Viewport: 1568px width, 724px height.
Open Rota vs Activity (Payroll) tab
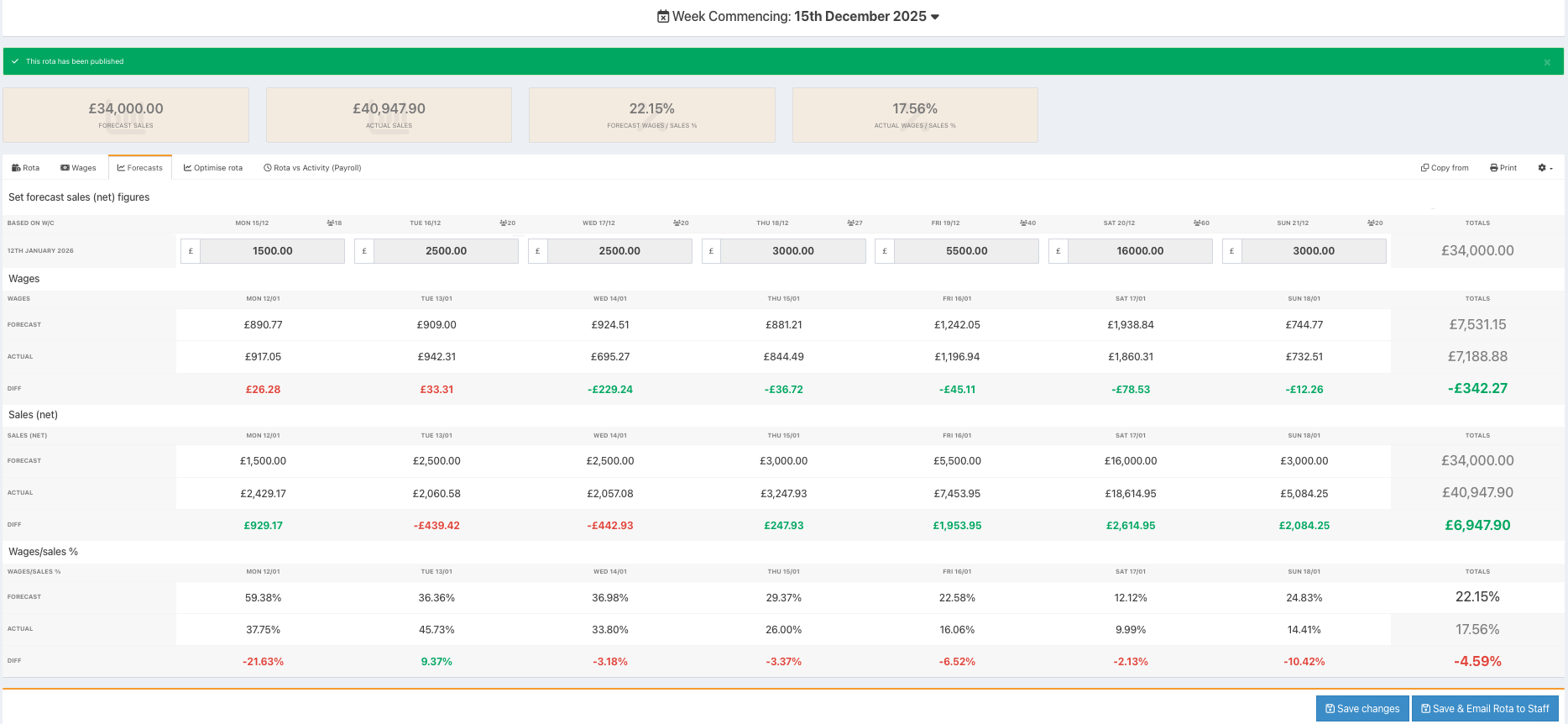(x=312, y=168)
